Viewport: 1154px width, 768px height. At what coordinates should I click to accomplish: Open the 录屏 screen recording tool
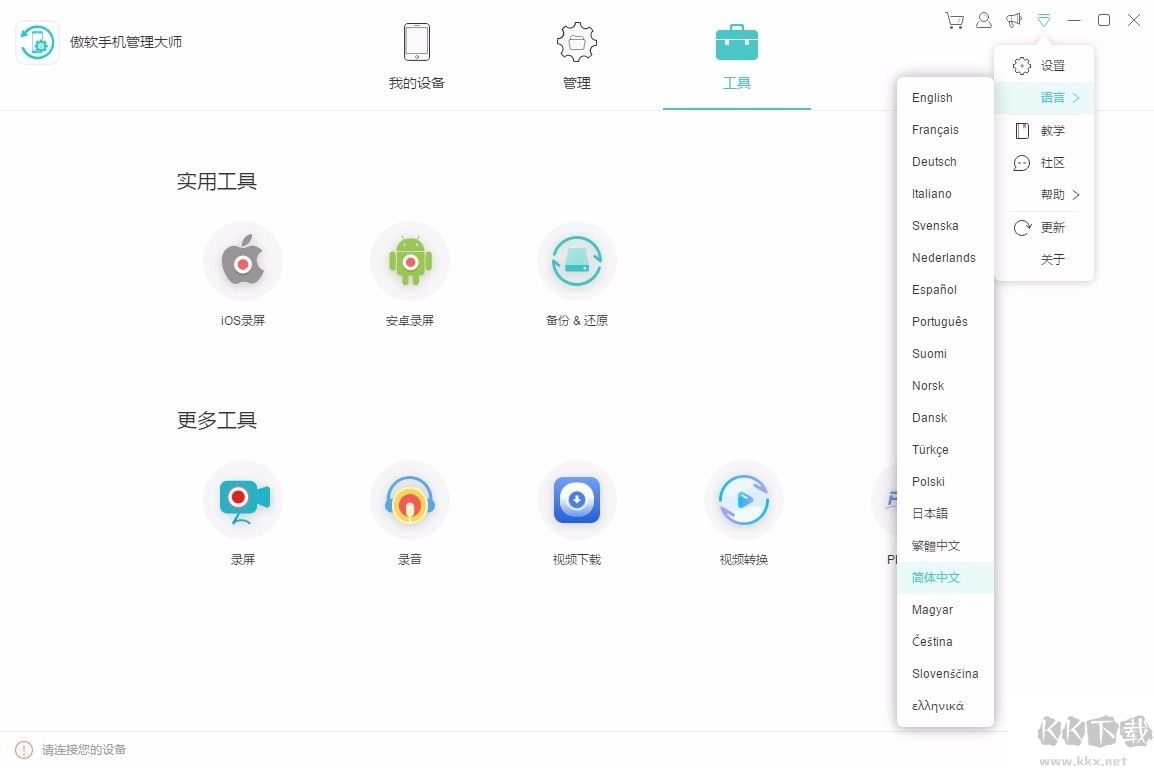tap(243, 500)
